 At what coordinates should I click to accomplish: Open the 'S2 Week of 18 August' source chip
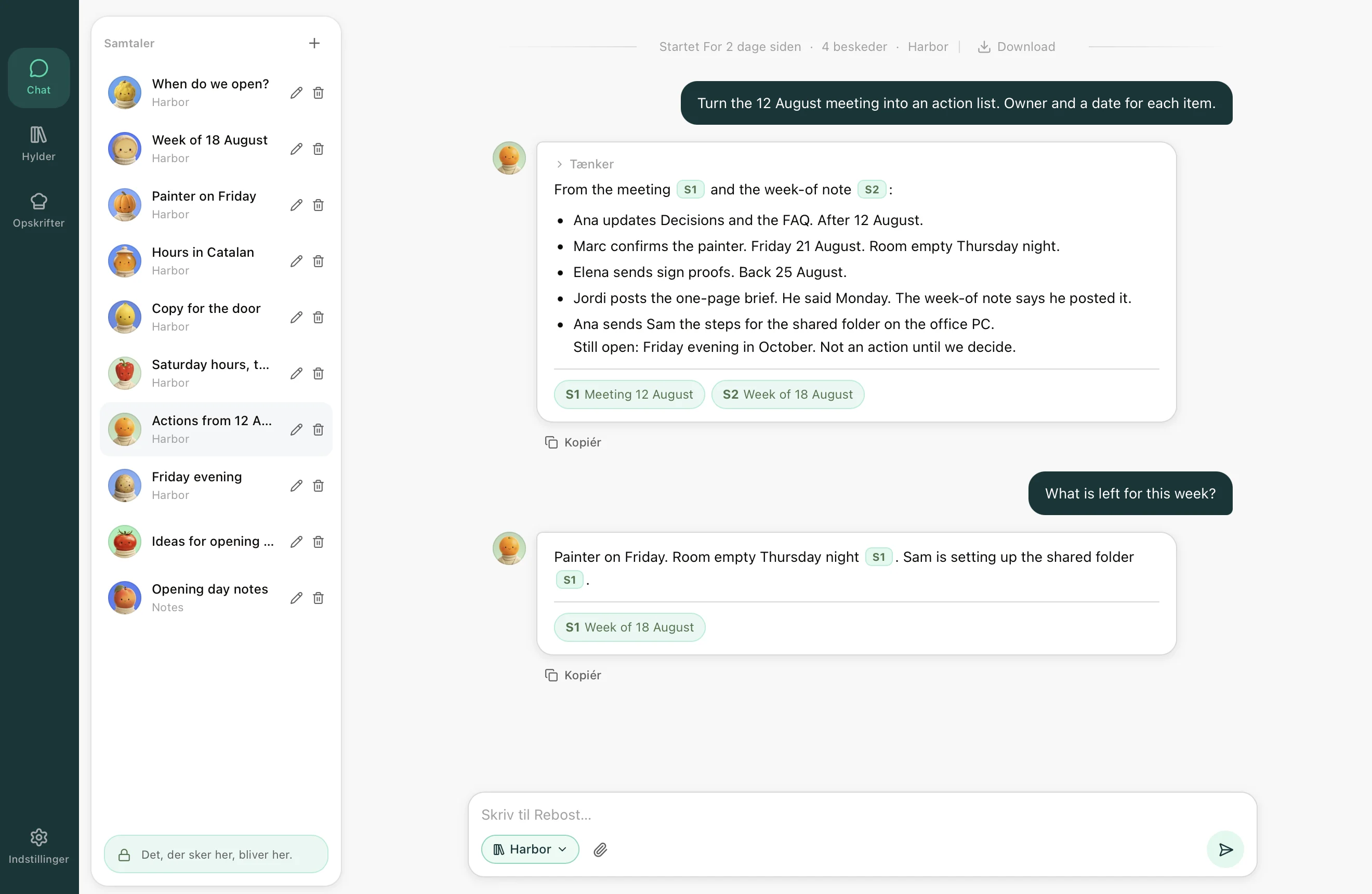(x=787, y=395)
